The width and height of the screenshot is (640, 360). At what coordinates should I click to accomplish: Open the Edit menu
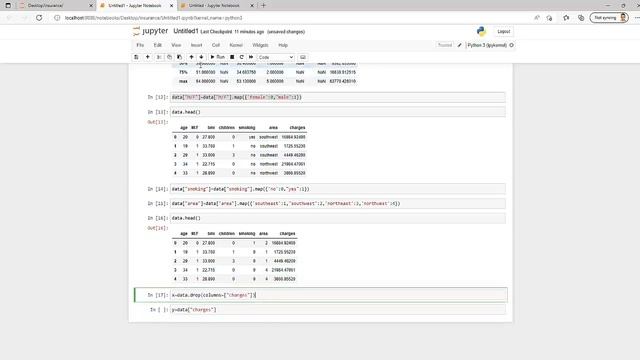tap(158, 45)
